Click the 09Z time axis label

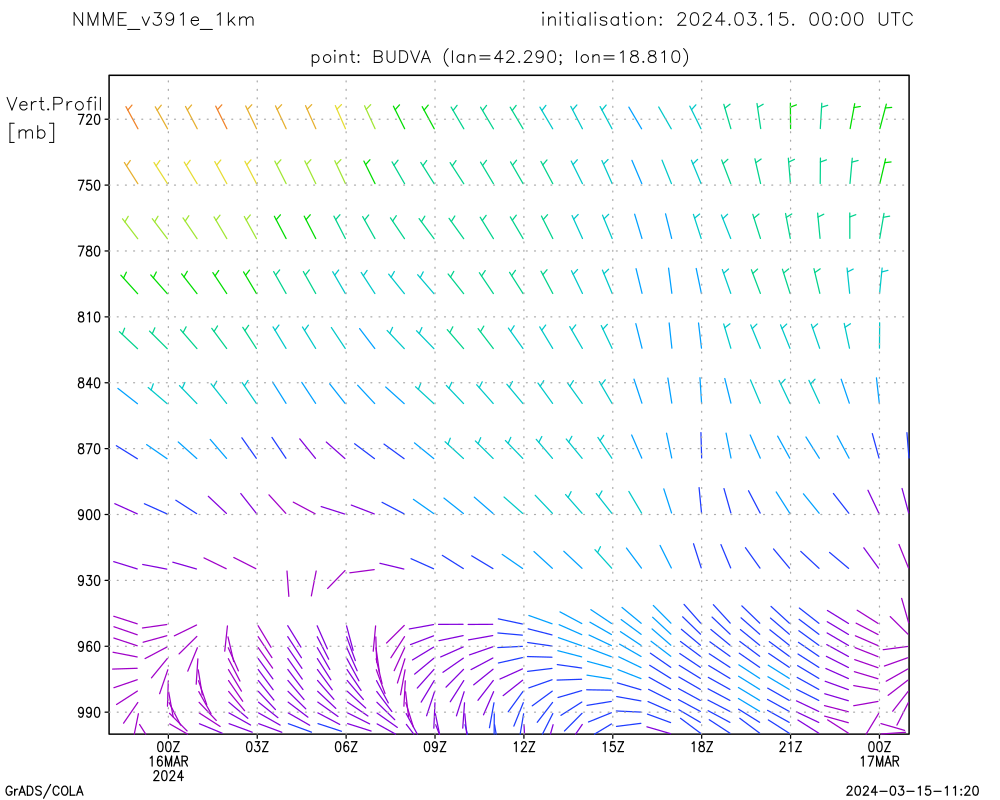tap(435, 746)
